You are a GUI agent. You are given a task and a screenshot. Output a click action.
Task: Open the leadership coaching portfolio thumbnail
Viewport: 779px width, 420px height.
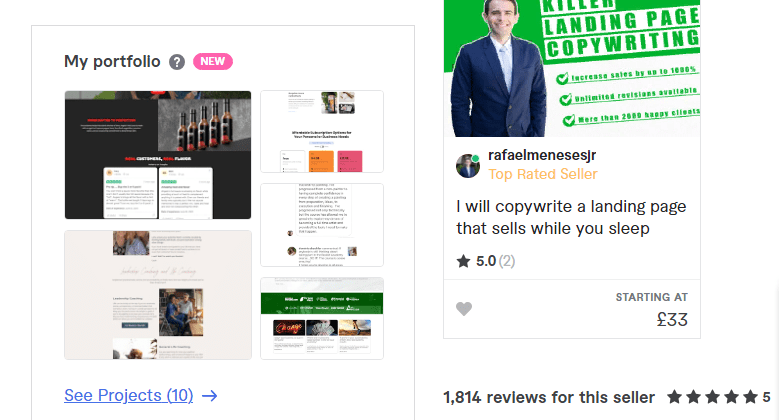158,295
